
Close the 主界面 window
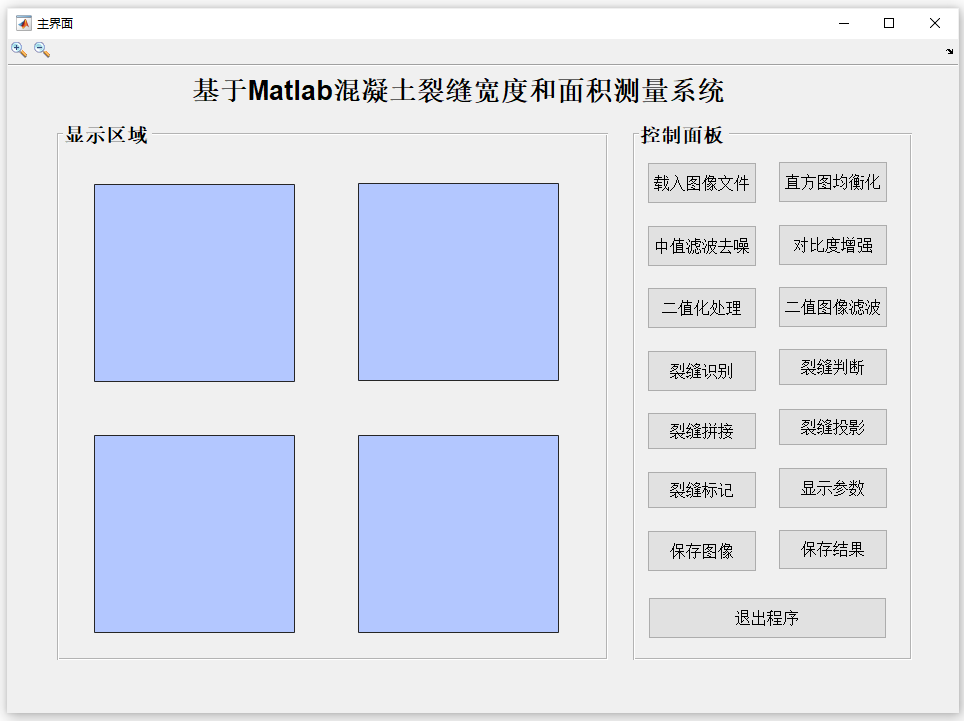(934, 23)
